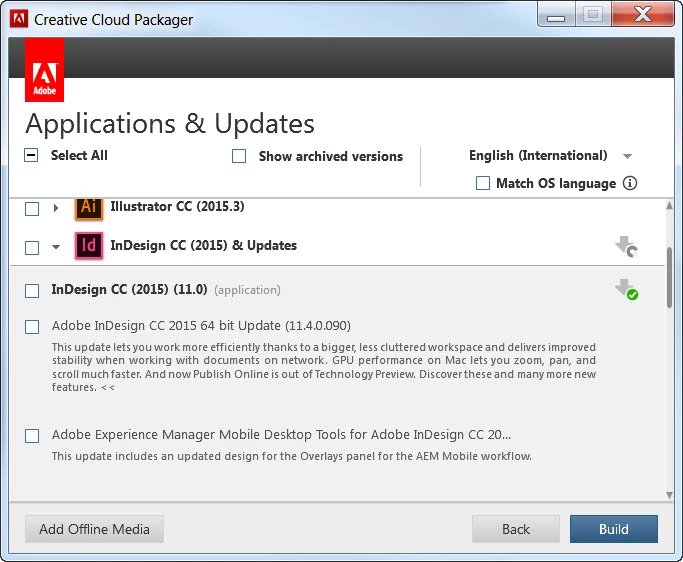Click the Creative Cloud Packager title bar icon
Screen dimensions: 683x562
tap(19, 19)
